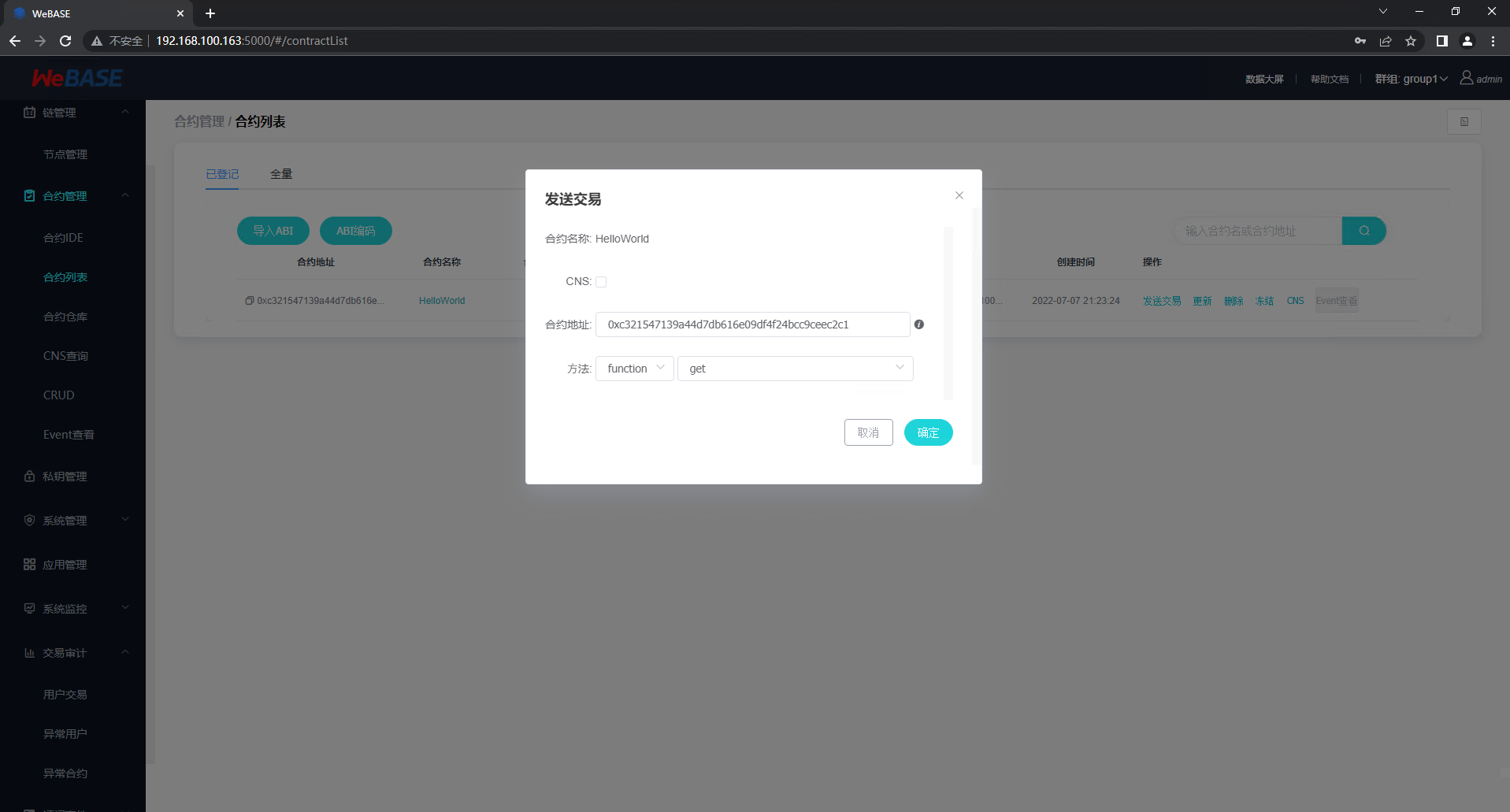Select 合约列表 in sidebar

click(x=65, y=277)
